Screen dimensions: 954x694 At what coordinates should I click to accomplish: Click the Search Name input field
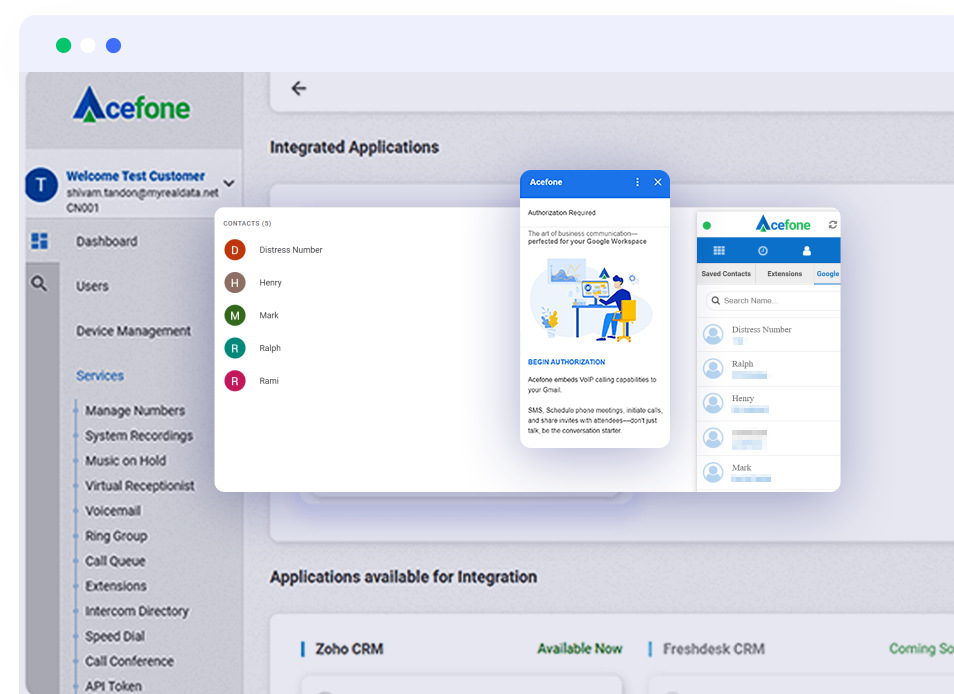pyautogui.click(x=773, y=300)
